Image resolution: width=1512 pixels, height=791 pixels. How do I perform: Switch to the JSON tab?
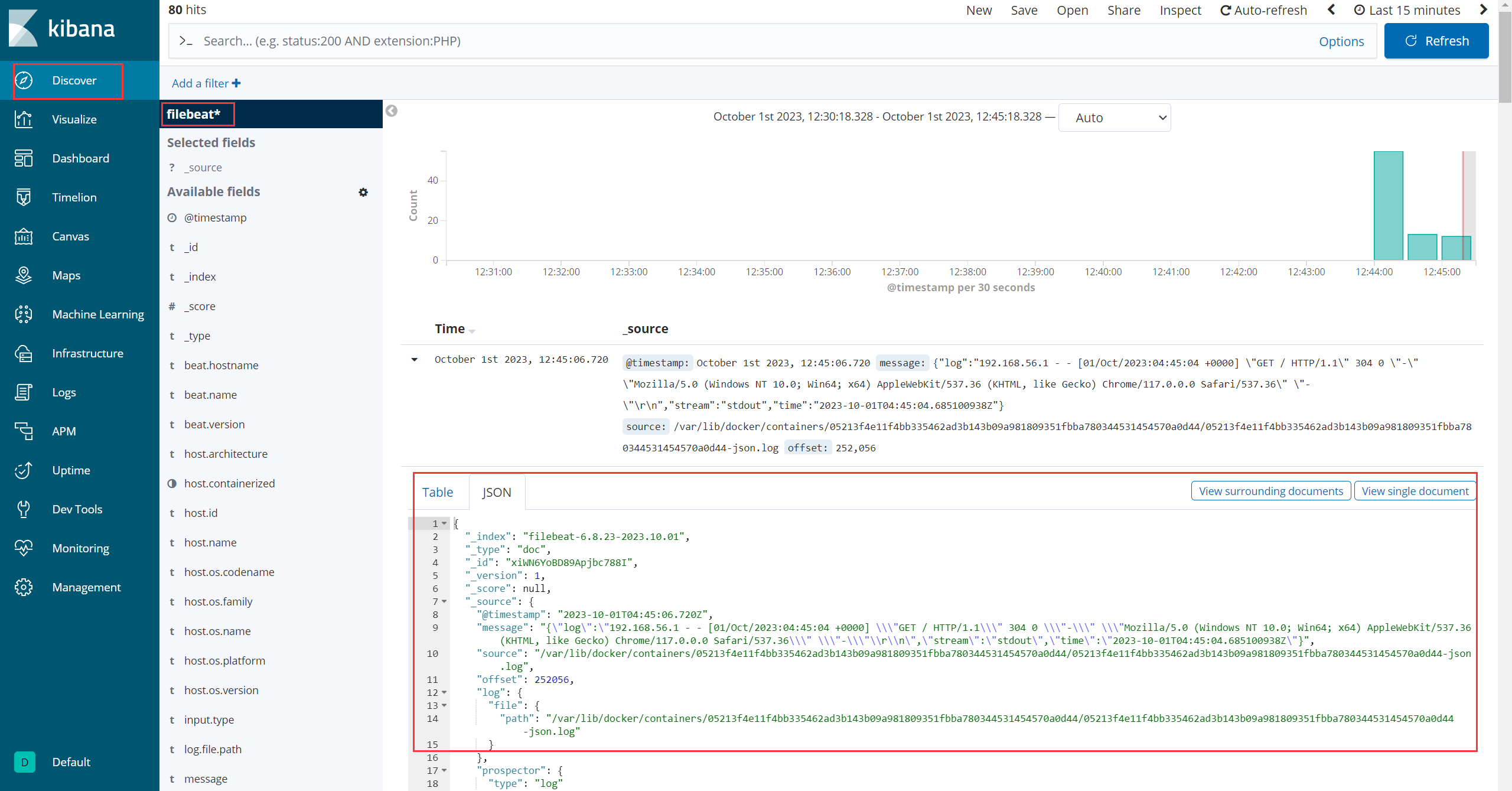pos(497,492)
